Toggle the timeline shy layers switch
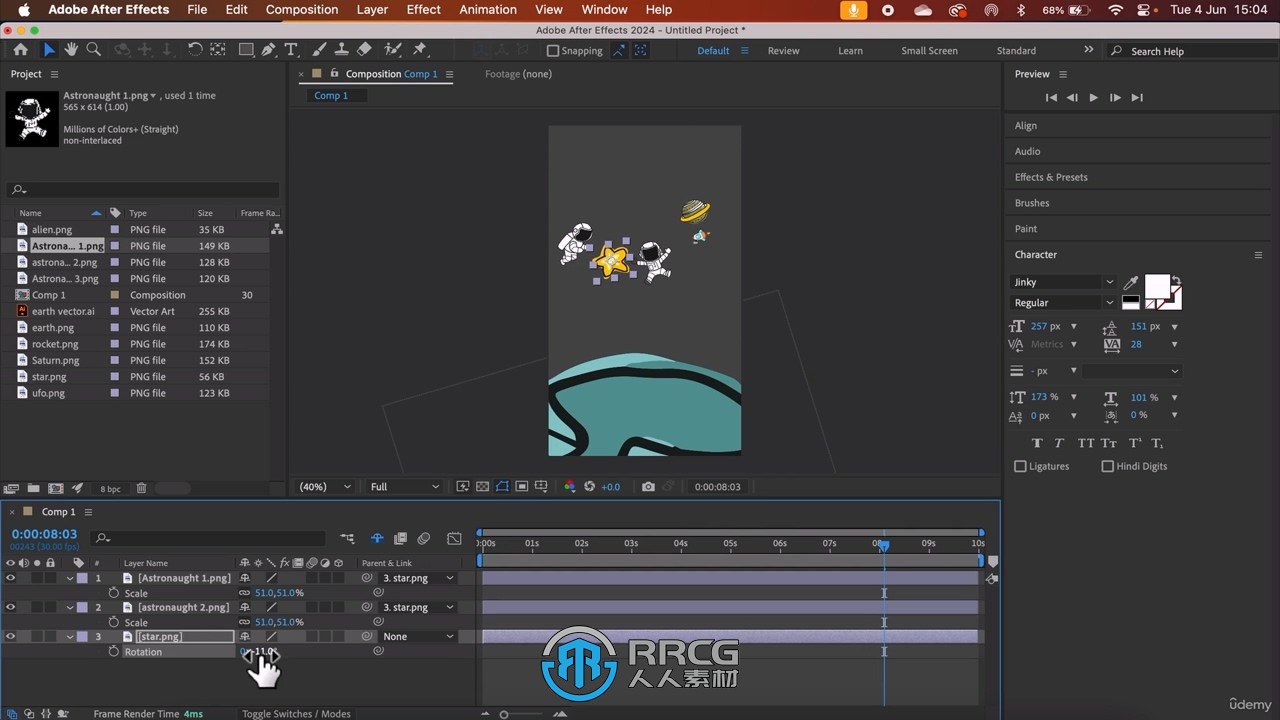Image resolution: width=1280 pixels, height=720 pixels. (x=377, y=538)
